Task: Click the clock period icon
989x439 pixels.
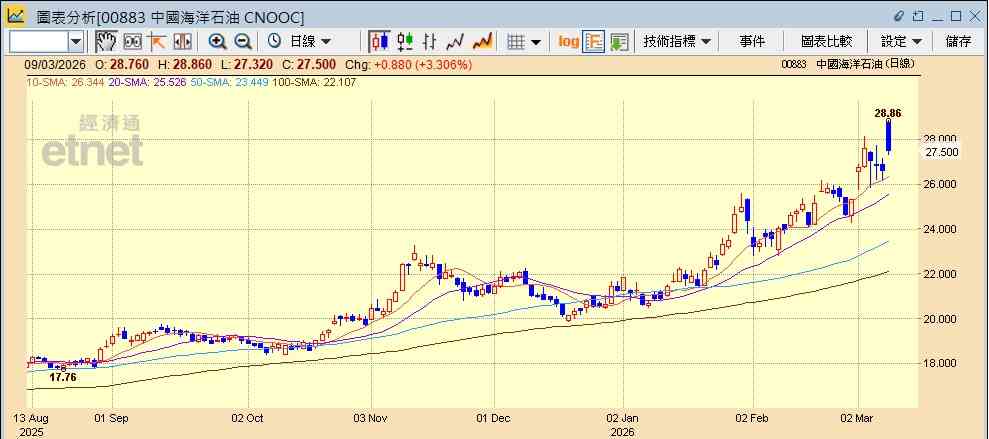Action: tap(274, 42)
